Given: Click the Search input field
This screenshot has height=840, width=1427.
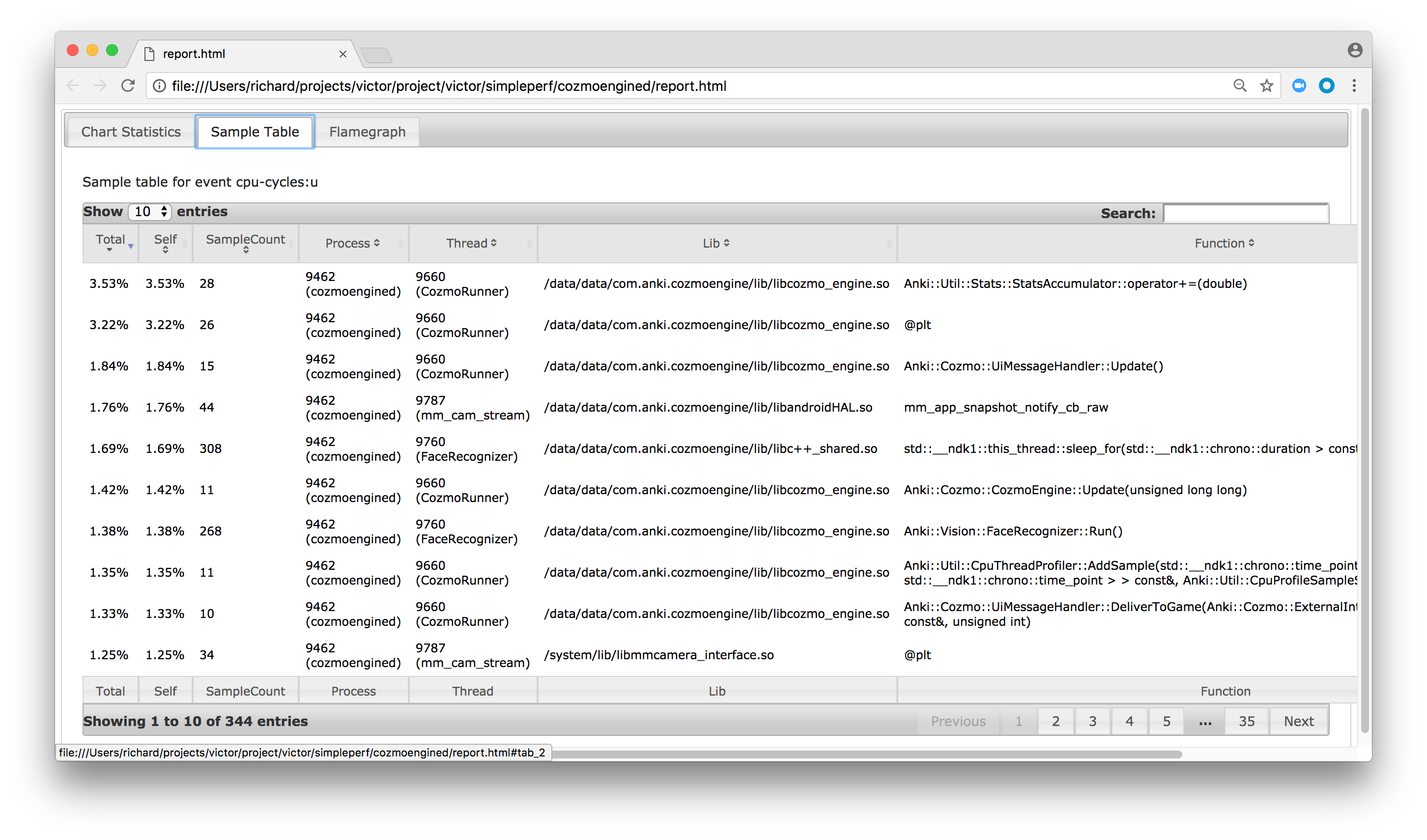Looking at the screenshot, I should tap(1246, 213).
